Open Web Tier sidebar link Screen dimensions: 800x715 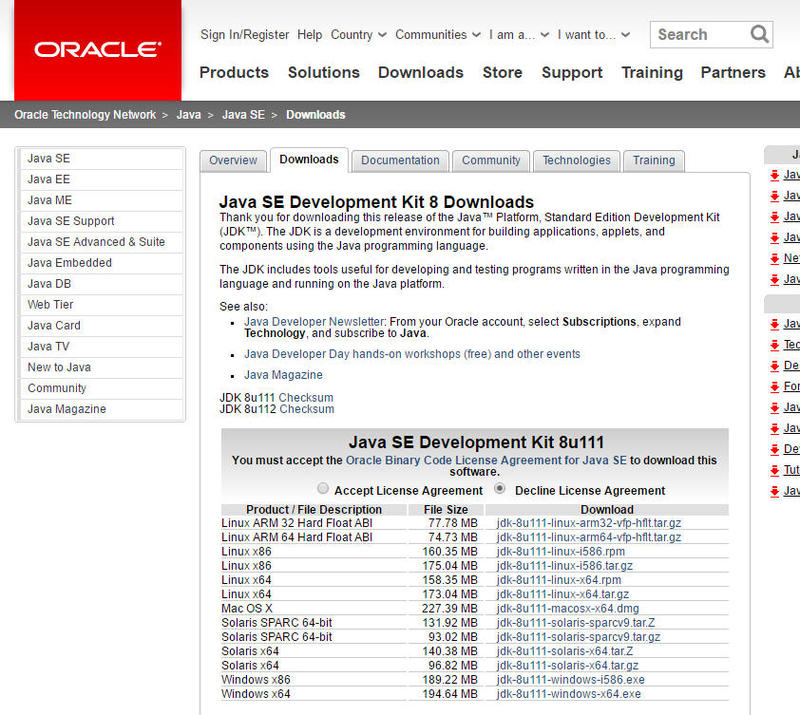[x=101, y=305]
